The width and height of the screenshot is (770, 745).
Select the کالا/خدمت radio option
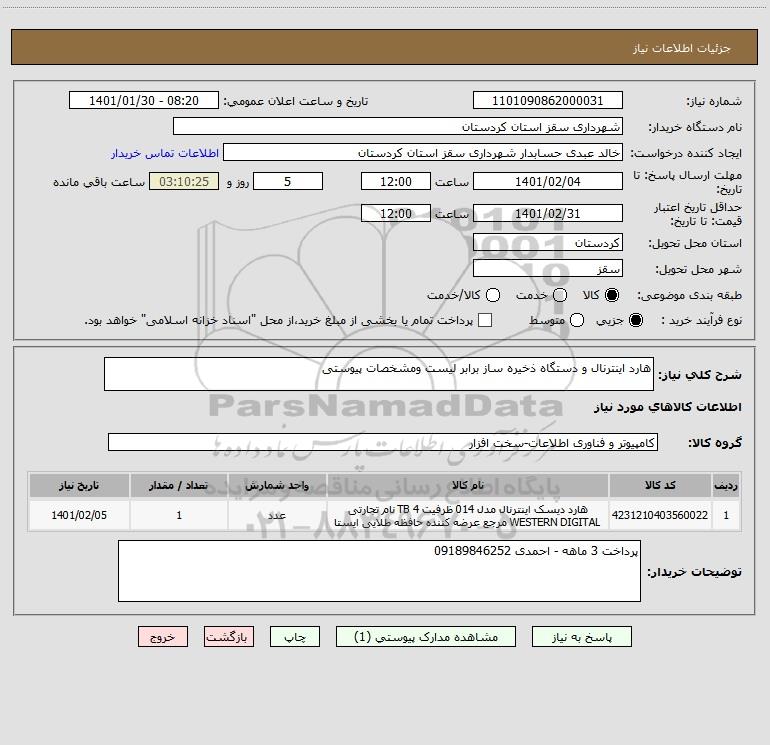(x=493, y=295)
